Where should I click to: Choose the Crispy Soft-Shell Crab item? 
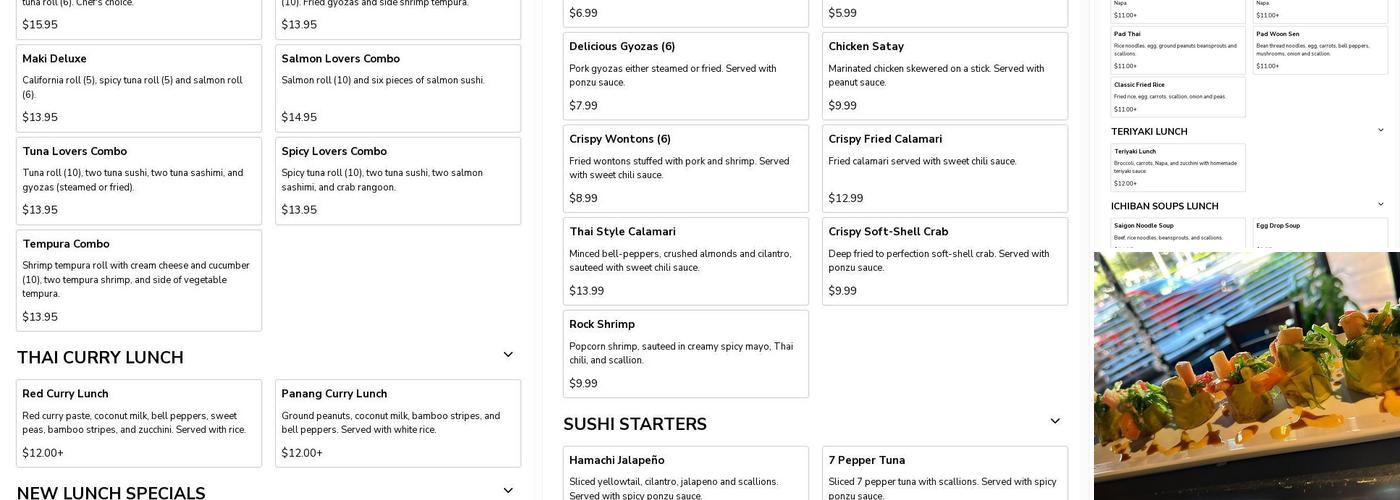pyautogui.click(x=945, y=261)
